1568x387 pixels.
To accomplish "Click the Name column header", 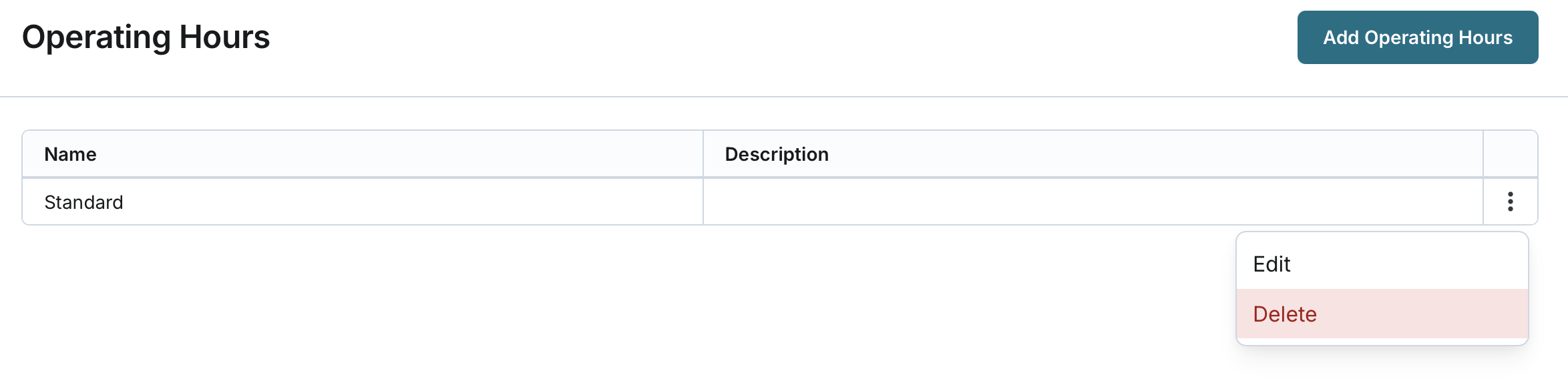I will pyautogui.click(x=70, y=154).
